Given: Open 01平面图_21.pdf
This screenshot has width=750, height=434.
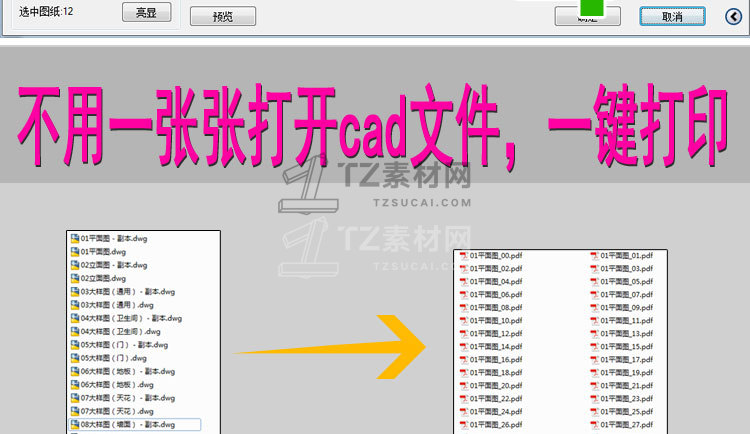Looking at the screenshot, I should (x=621, y=386).
